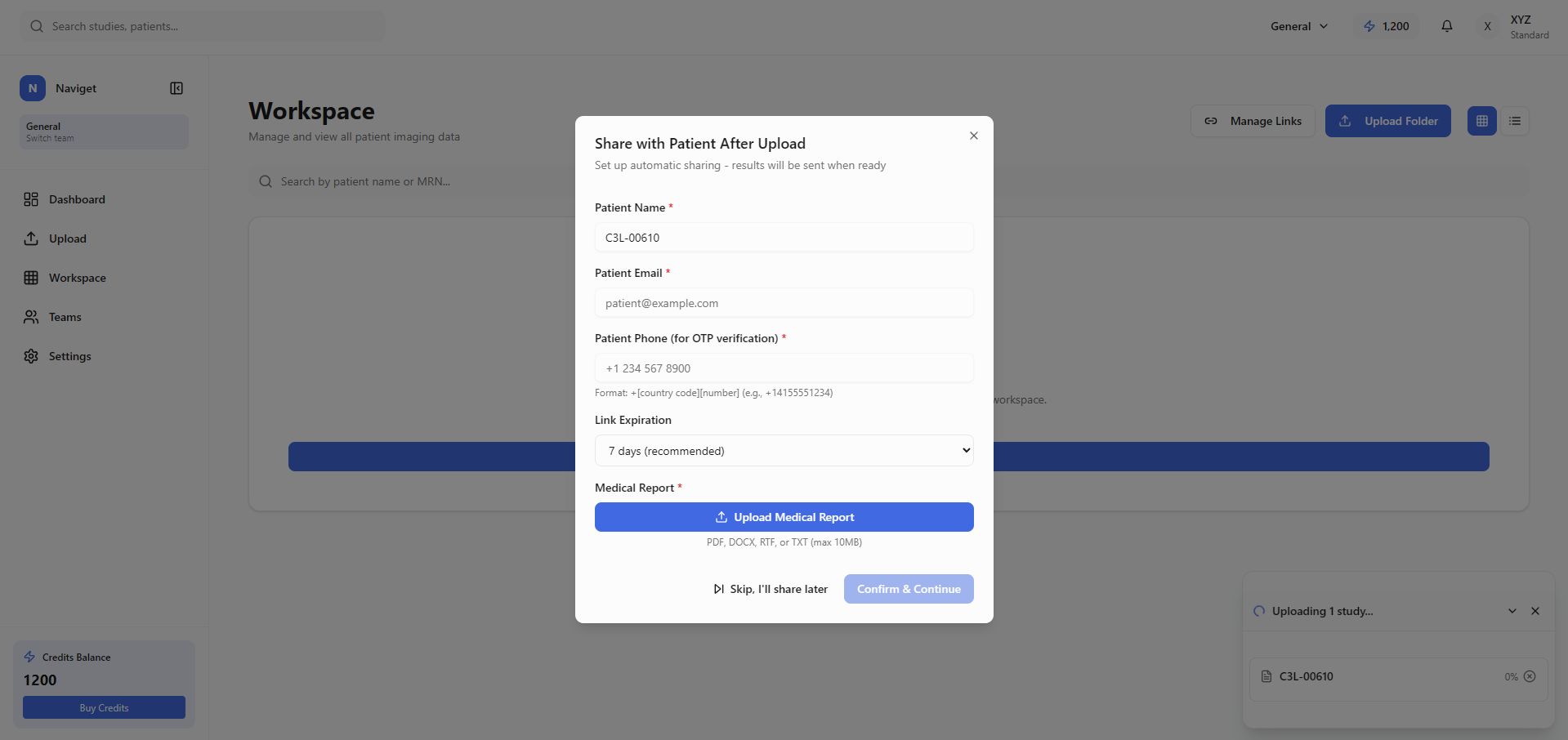Click the credits lightning icon showing 1,200

[1369, 25]
